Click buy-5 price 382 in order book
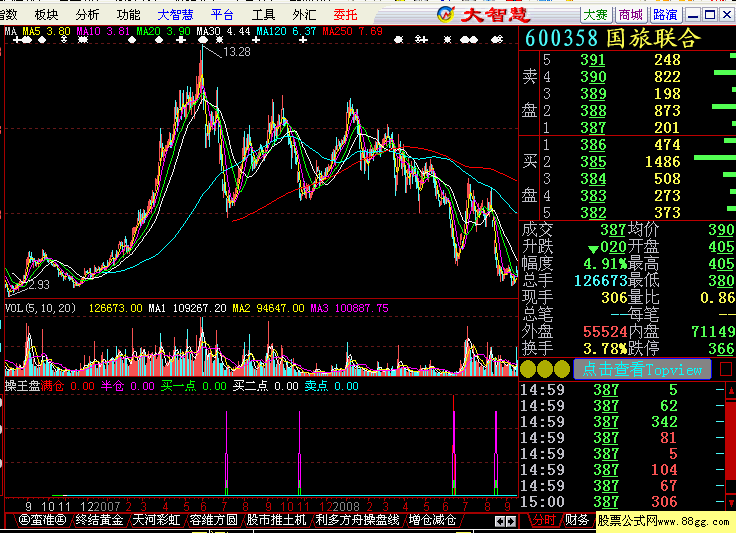736x533 pixels. pyautogui.click(x=593, y=213)
